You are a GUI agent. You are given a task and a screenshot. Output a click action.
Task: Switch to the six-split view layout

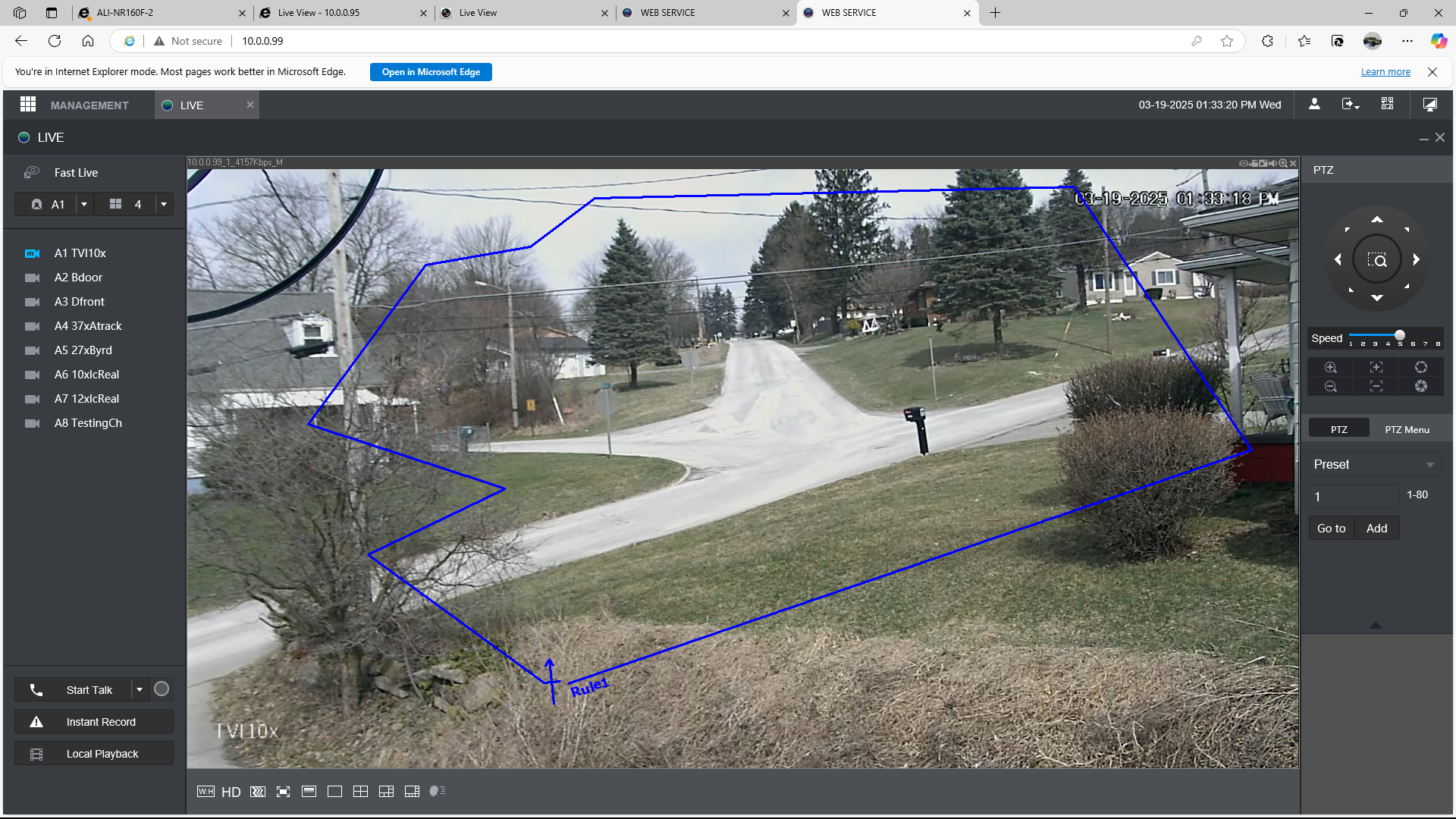[x=386, y=792]
